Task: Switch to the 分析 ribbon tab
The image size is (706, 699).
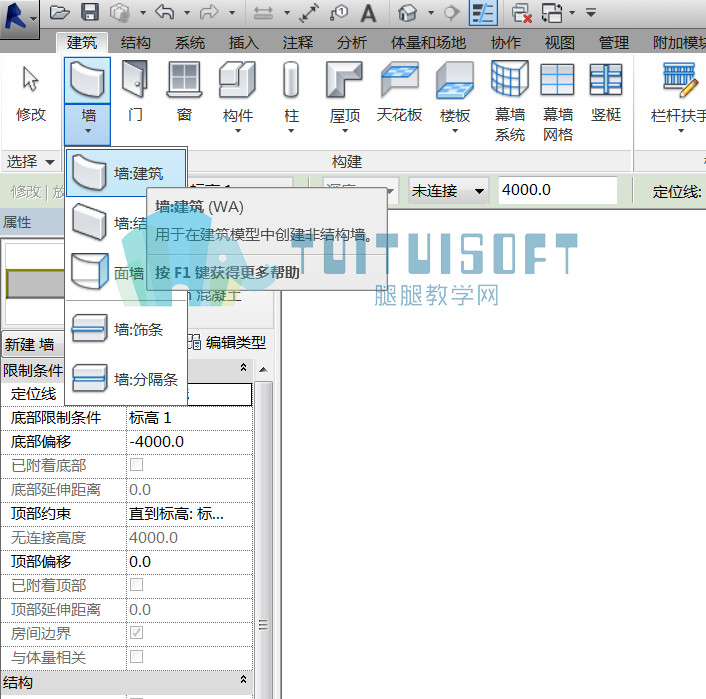Action: click(x=352, y=43)
